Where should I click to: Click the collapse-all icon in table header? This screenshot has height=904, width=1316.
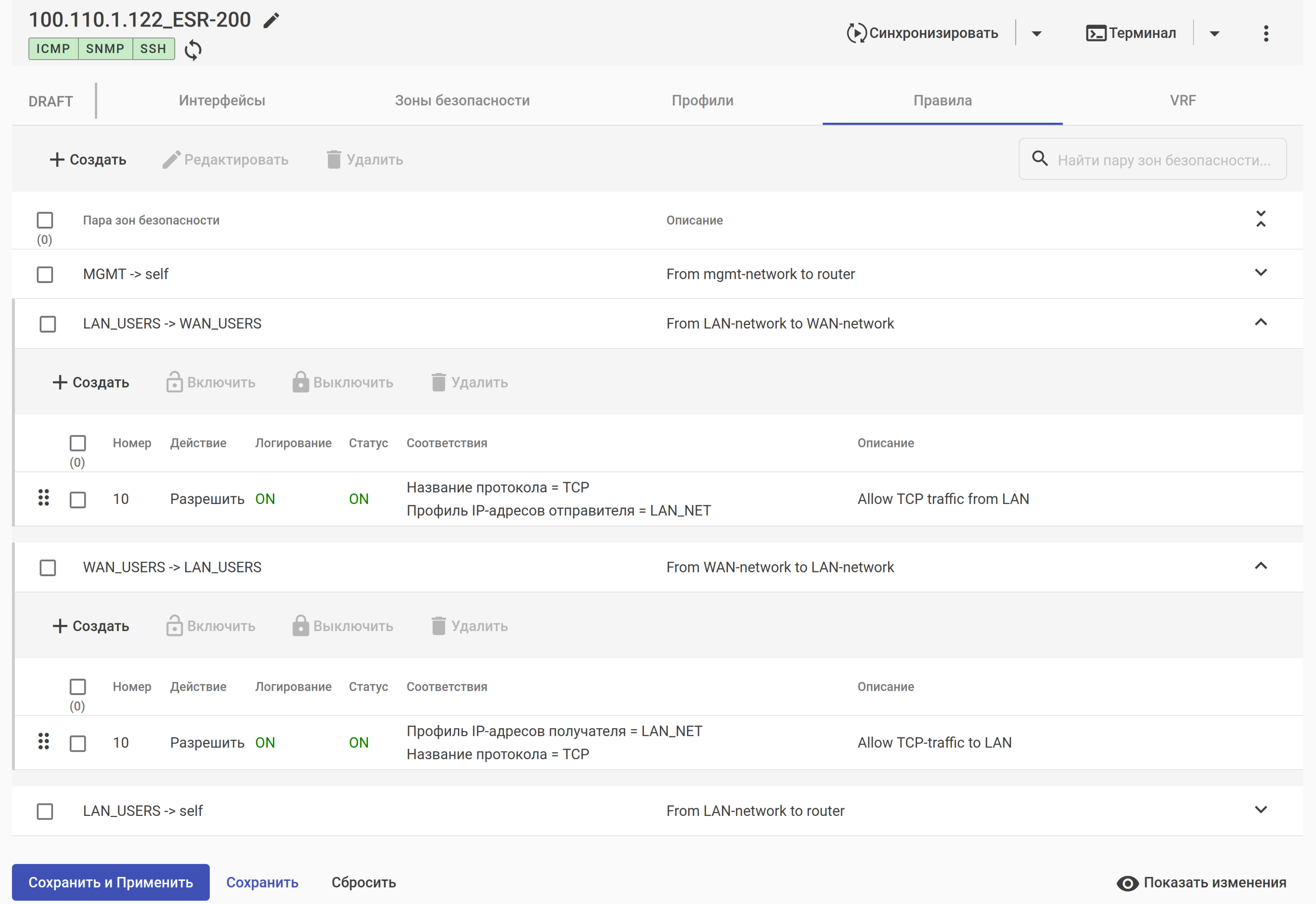pyautogui.click(x=1261, y=219)
